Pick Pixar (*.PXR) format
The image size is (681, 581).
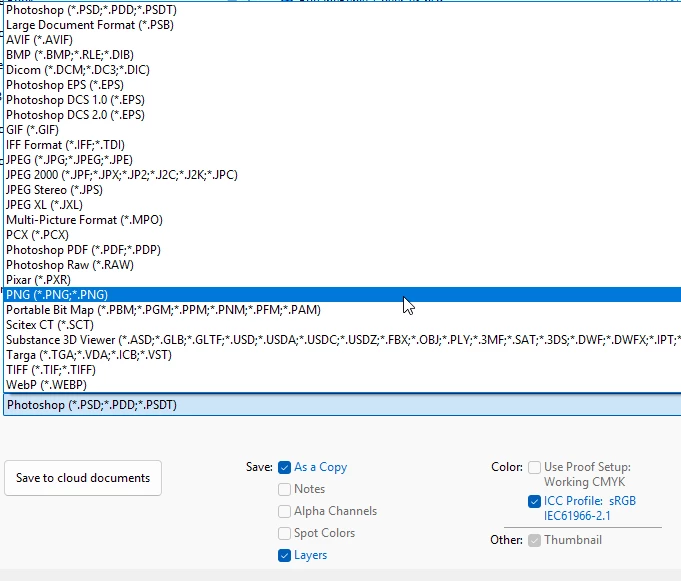(x=342, y=280)
